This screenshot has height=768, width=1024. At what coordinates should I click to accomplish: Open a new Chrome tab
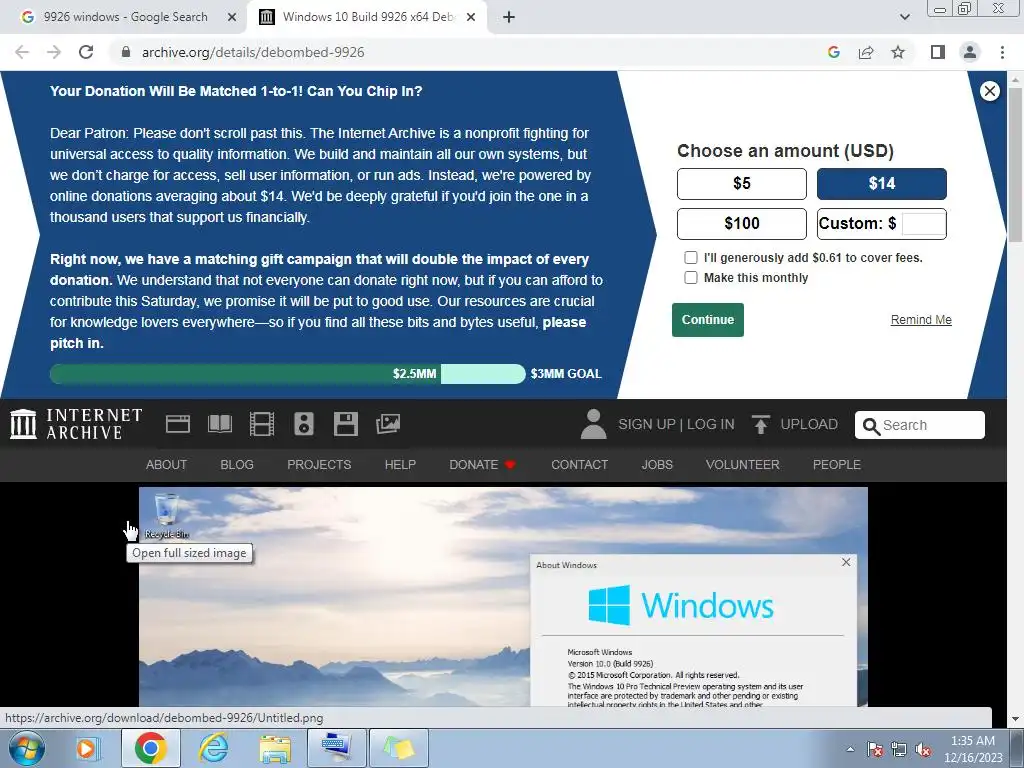pyautogui.click(x=509, y=17)
